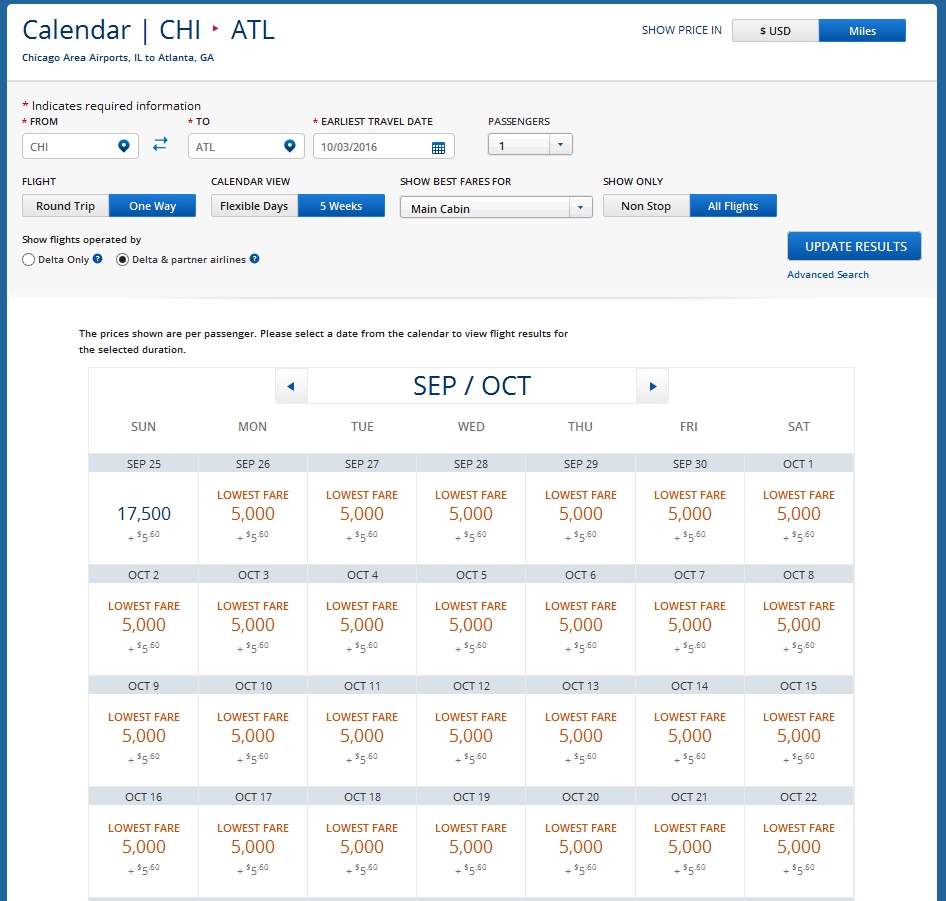Viewport: 946px width, 901px height.
Task: Click the earliest travel date input field
Action: [371, 147]
